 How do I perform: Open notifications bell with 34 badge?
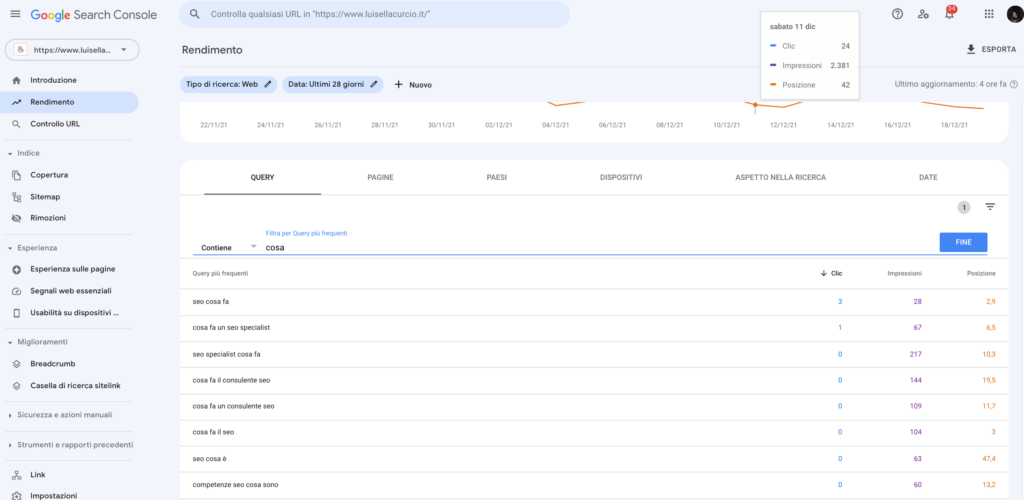pyautogui.click(x=950, y=13)
